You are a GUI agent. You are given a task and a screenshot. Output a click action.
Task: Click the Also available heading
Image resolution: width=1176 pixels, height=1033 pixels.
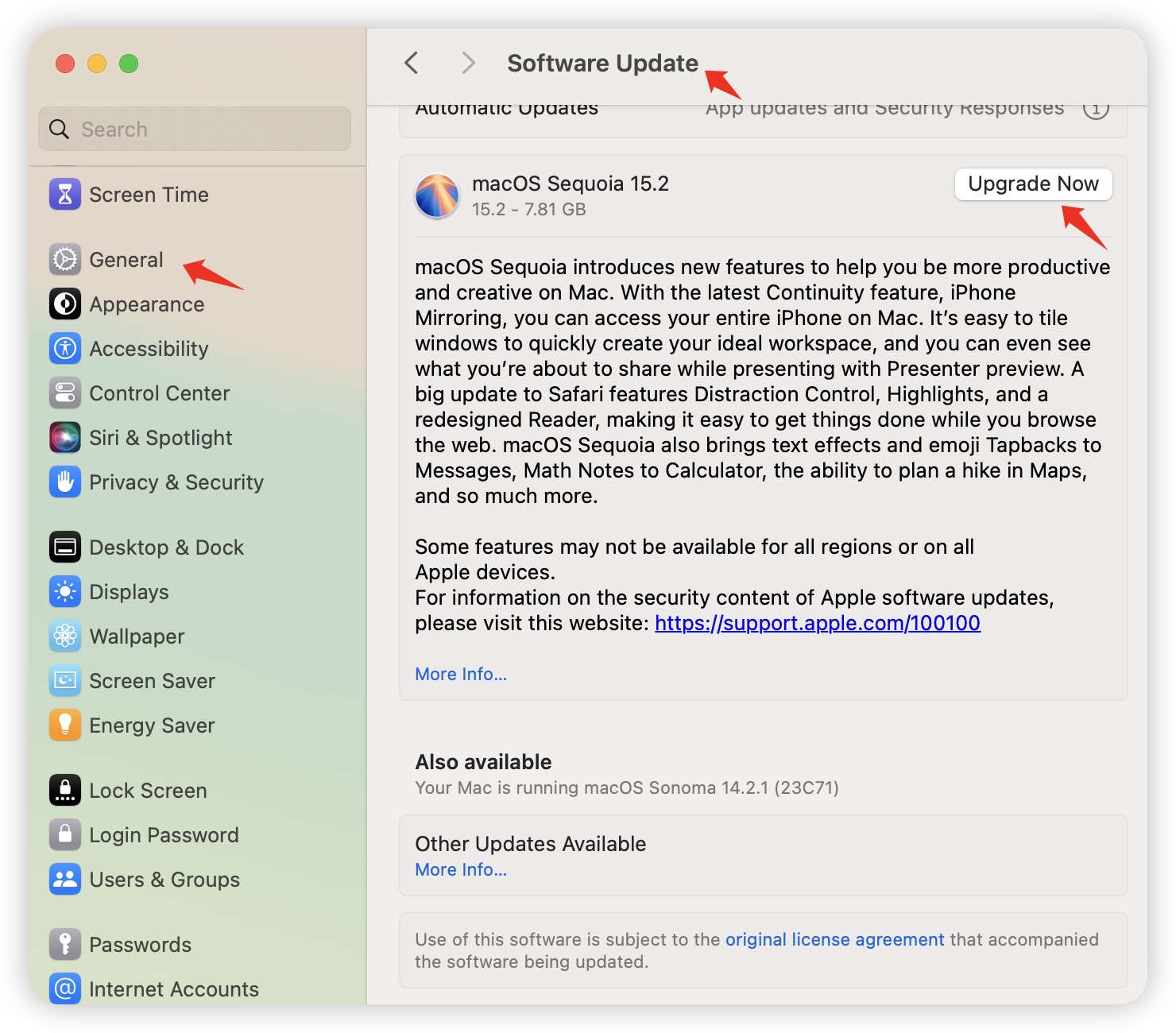(483, 762)
